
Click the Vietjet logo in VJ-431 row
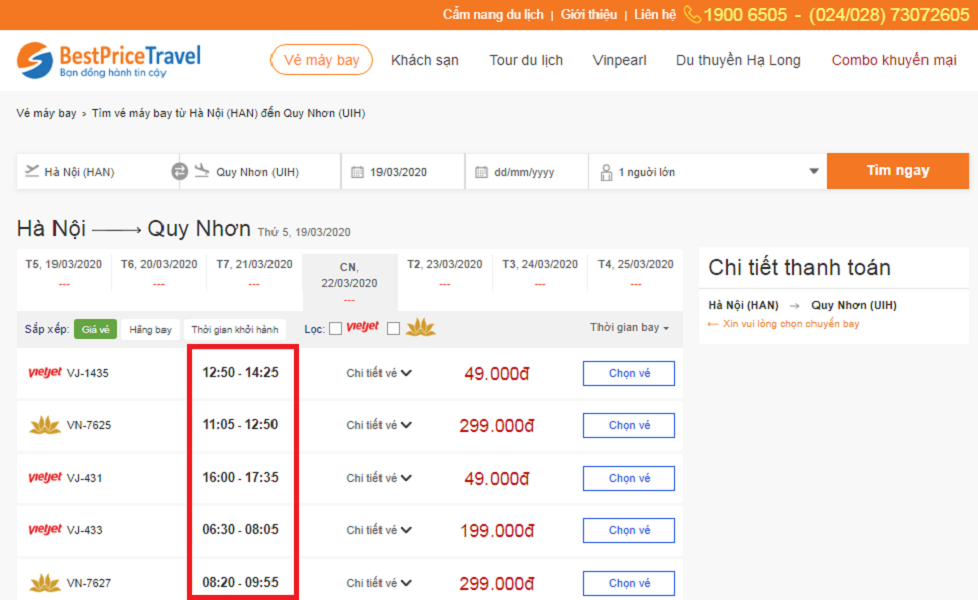45,477
